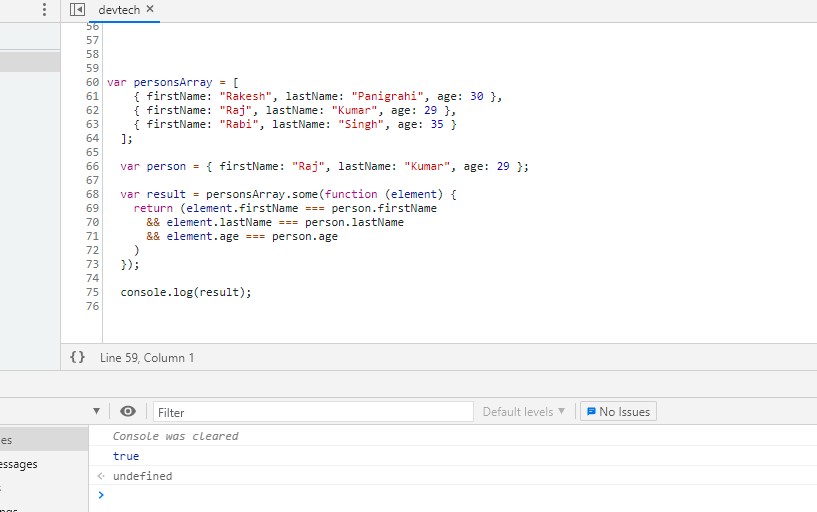Open the three-dot more options menu
The height and width of the screenshot is (512, 817).
(x=44, y=9)
